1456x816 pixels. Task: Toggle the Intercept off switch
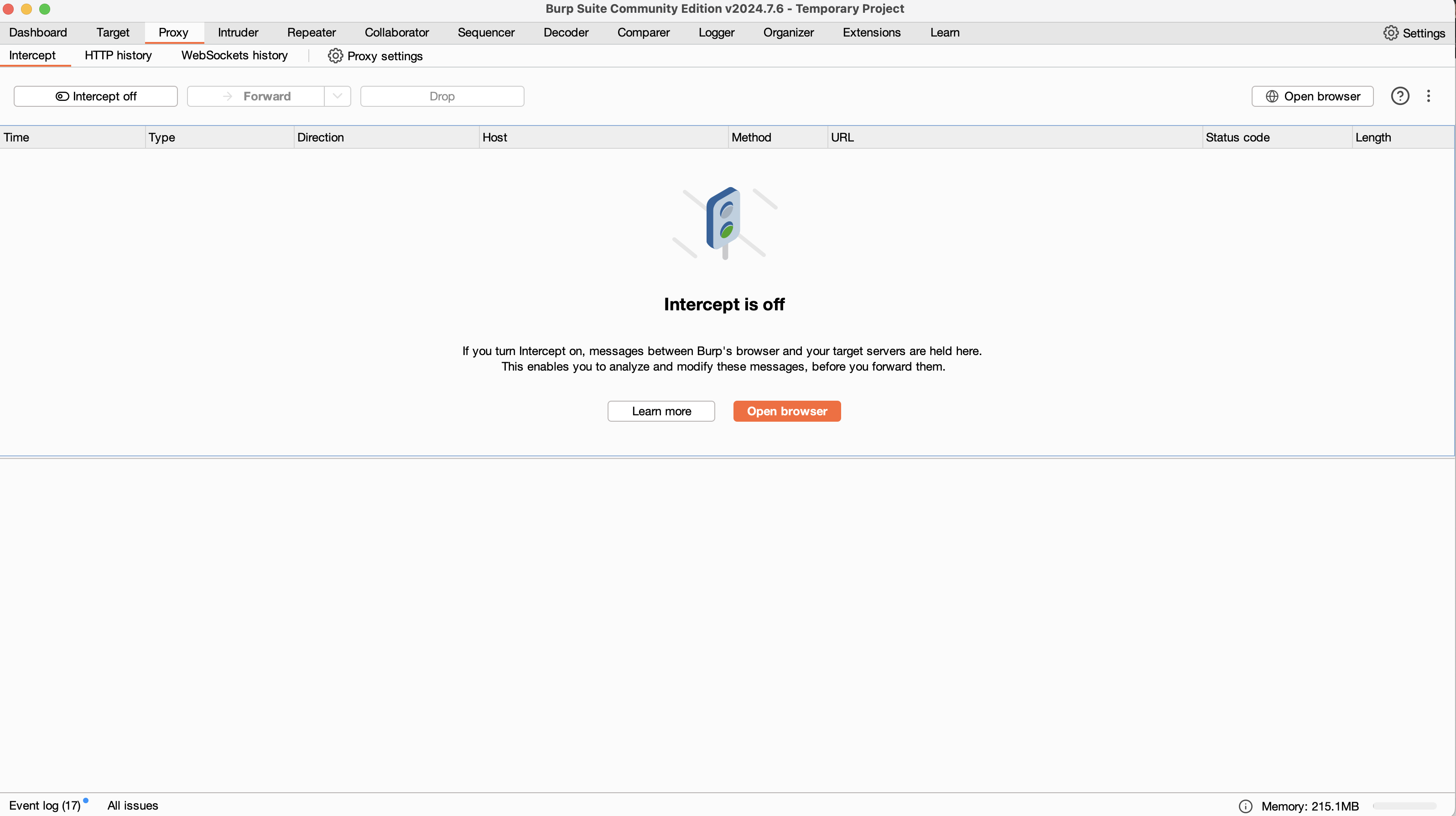tap(95, 96)
